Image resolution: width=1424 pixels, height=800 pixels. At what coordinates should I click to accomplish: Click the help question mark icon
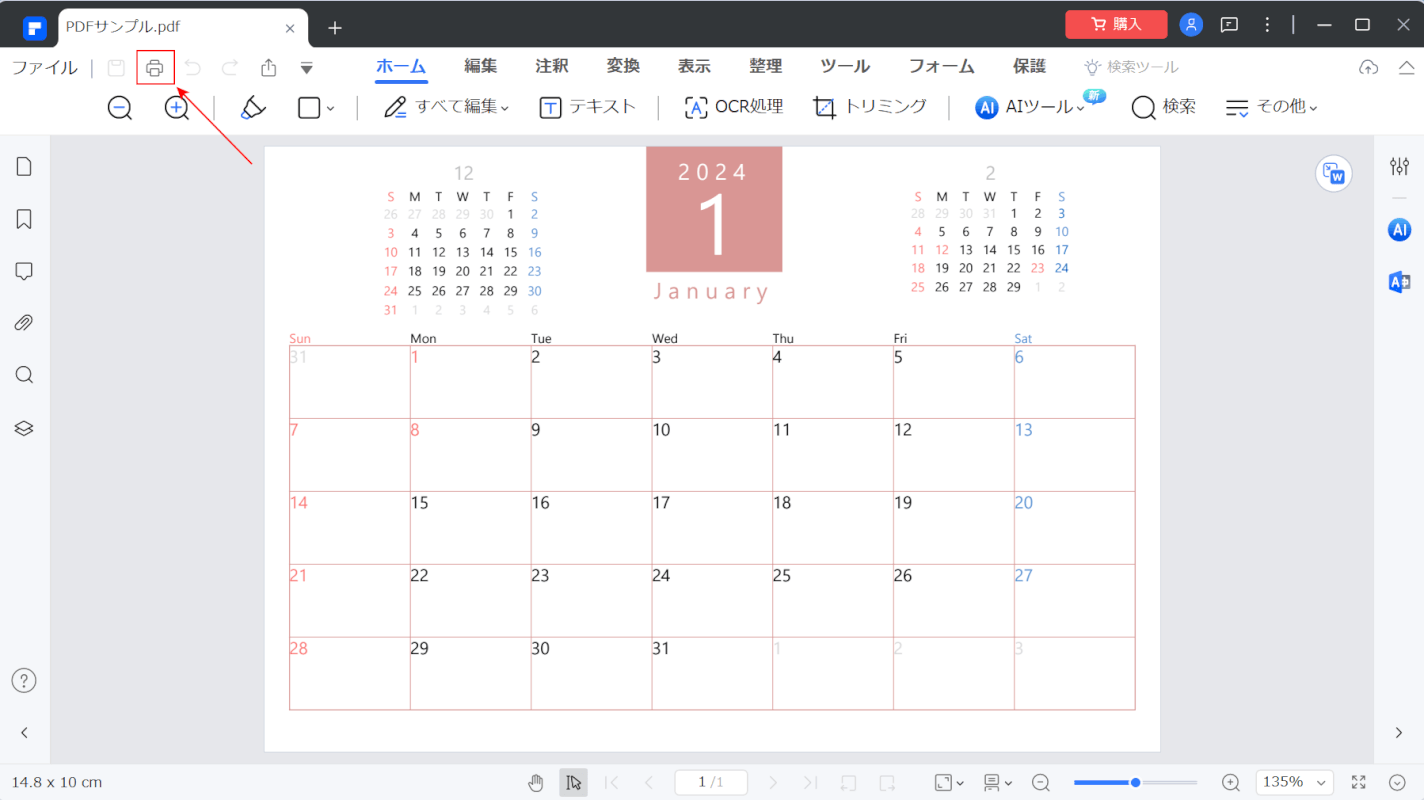(x=24, y=681)
